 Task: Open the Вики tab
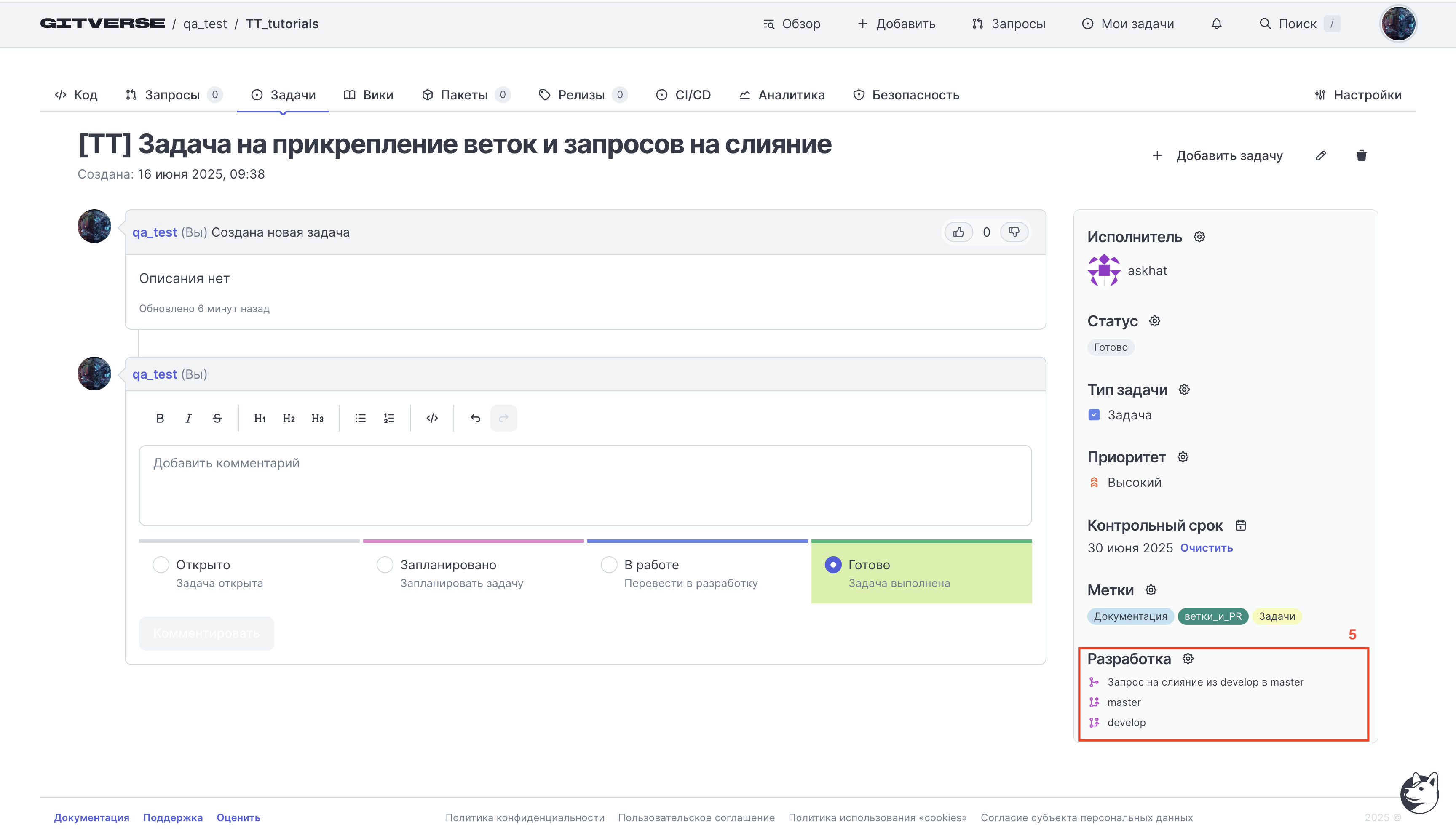click(x=369, y=95)
